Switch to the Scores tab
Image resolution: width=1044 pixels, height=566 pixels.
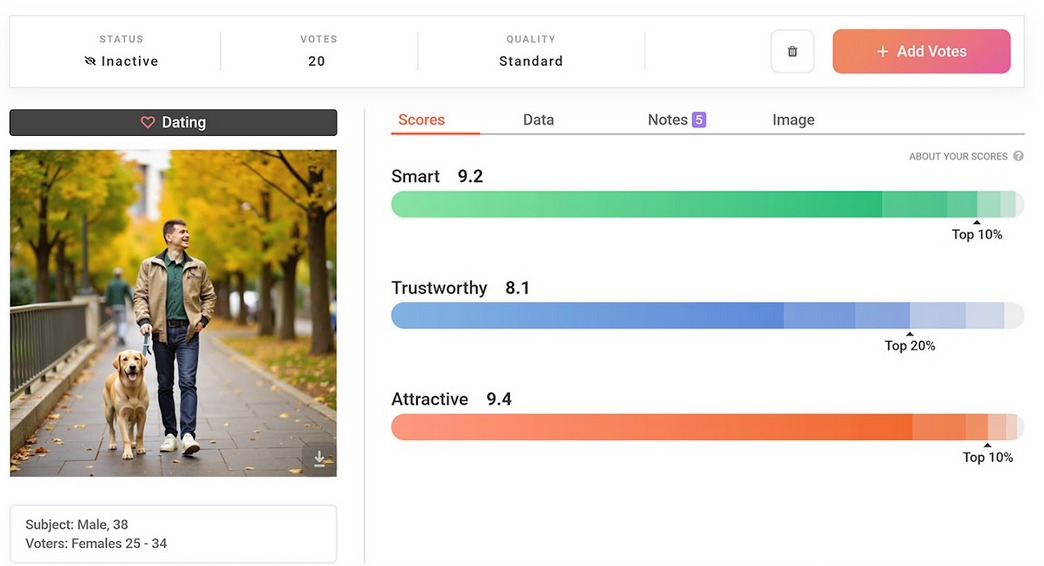[421, 120]
